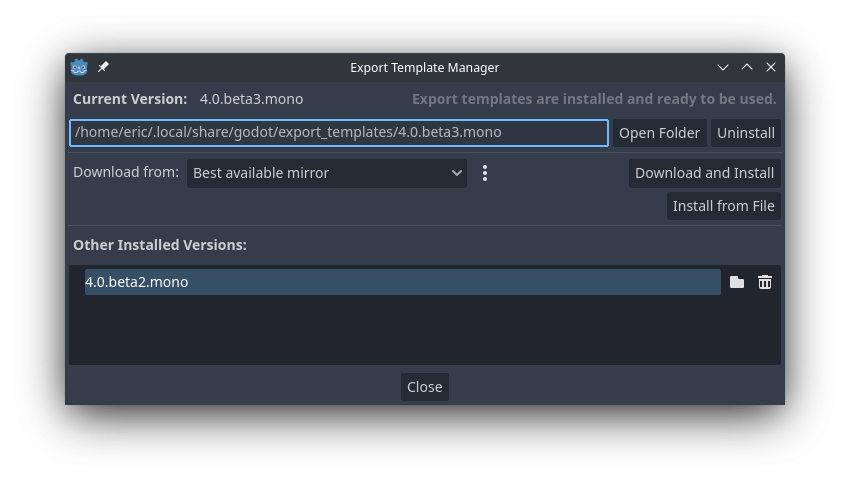Click Download and Install

pyautogui.click(x=705, y=173)
